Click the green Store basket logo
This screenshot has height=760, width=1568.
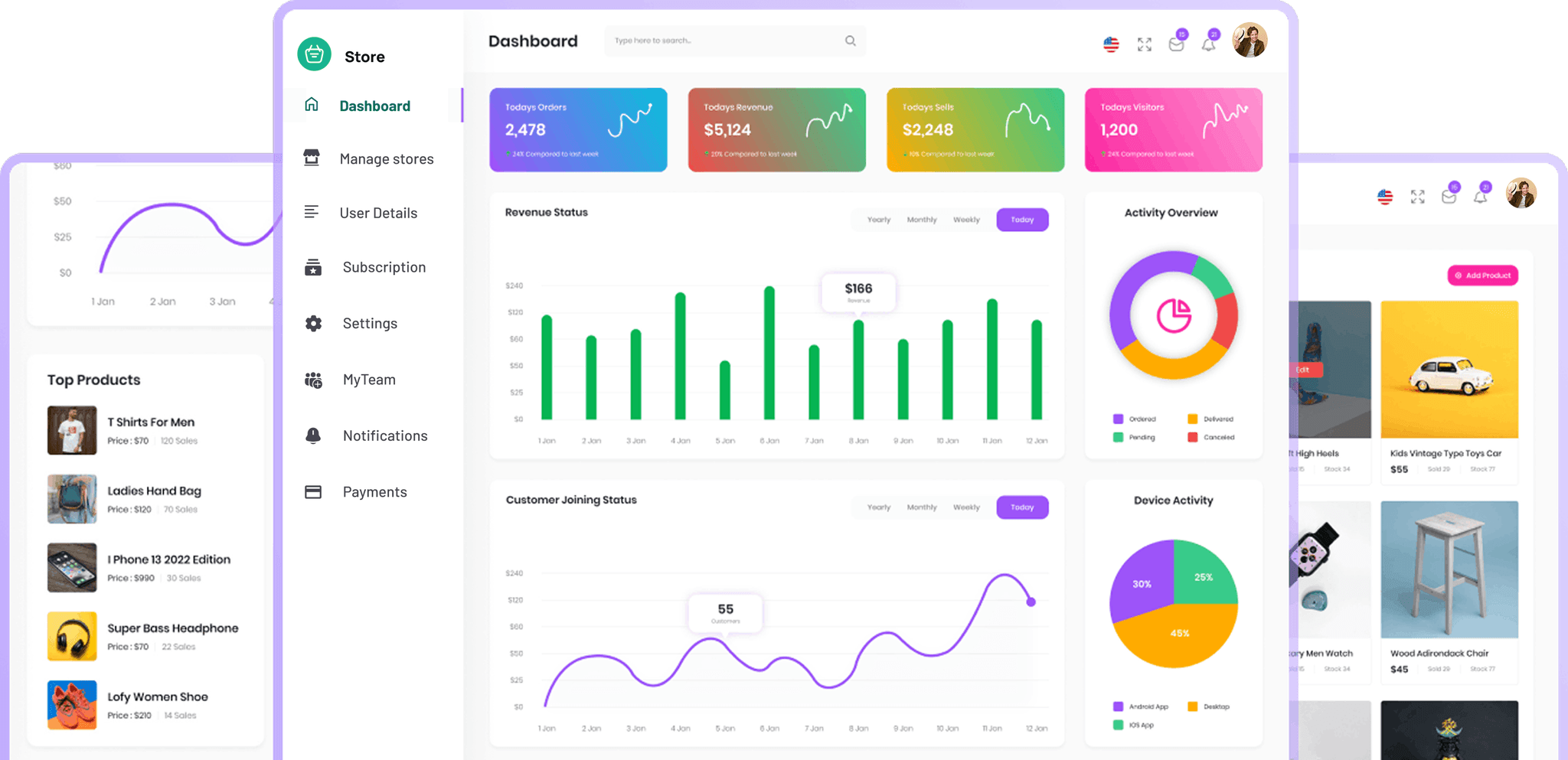point(314,54)
